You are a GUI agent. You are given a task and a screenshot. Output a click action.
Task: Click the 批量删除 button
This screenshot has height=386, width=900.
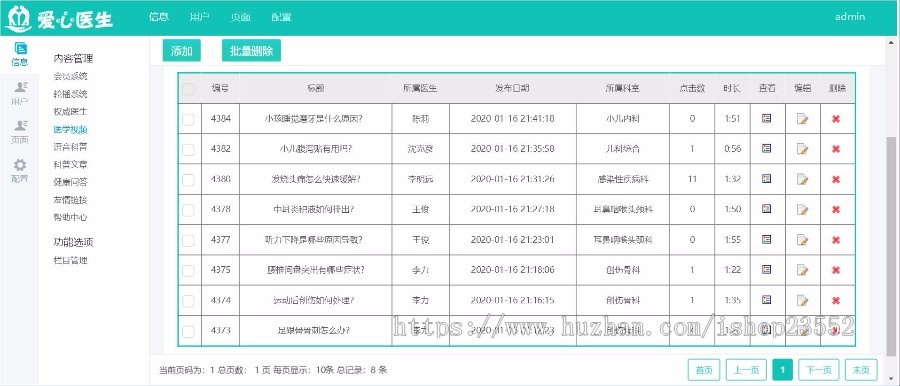click(251, 51)
